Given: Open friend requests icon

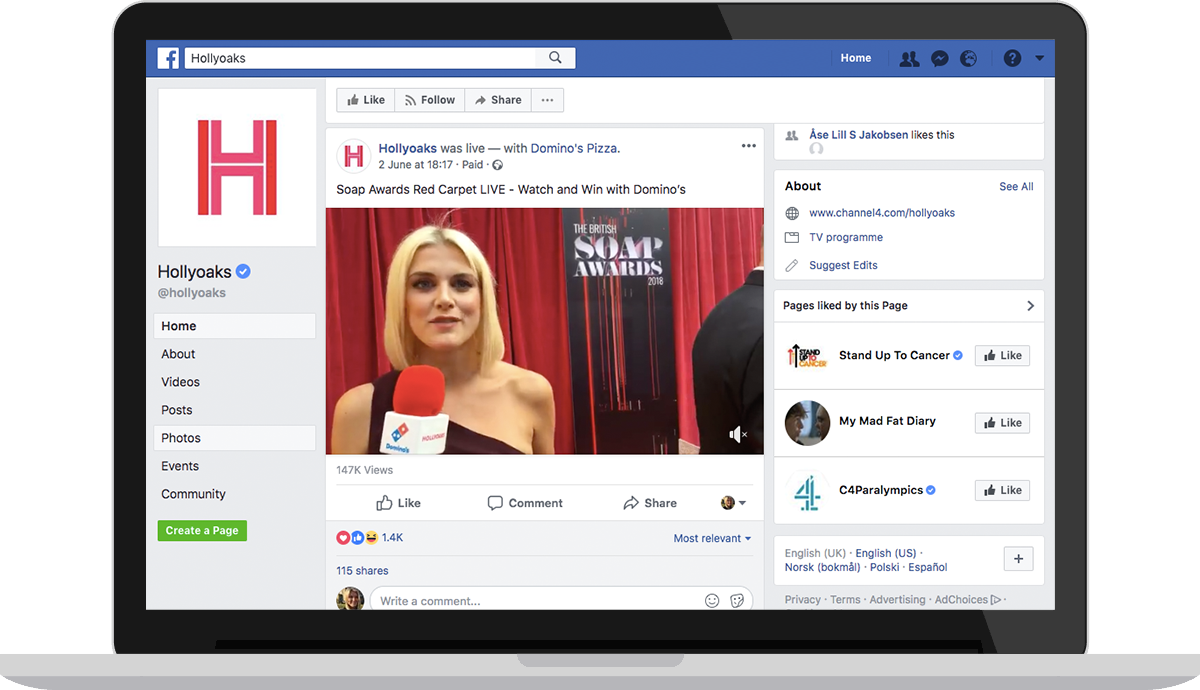Looking at the screenshot, I should [x=909, y=58].
